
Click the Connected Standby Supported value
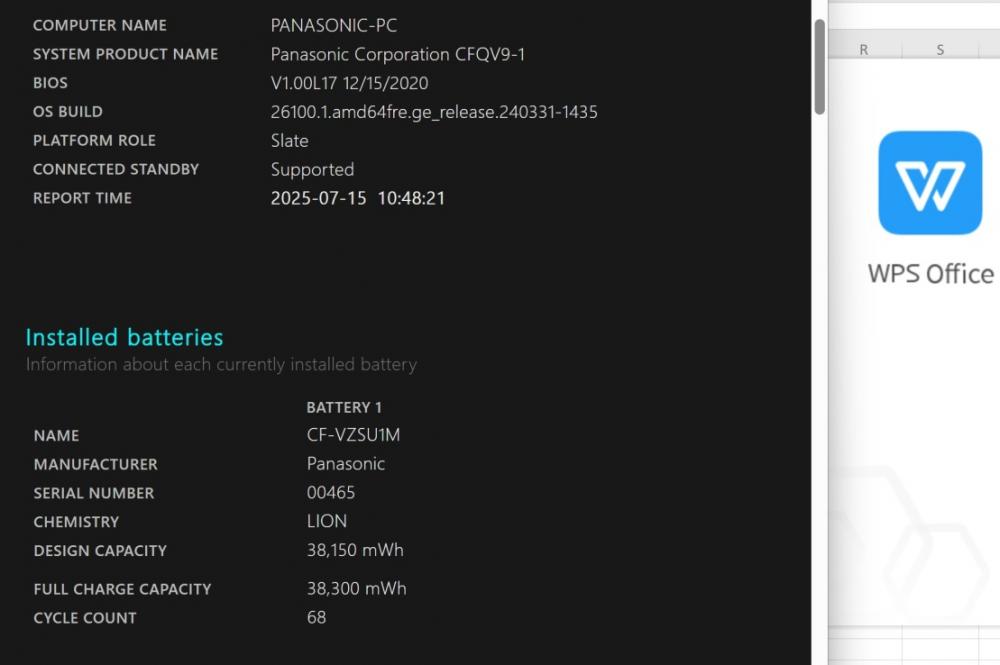pyautogui.click(x=312, y=170)
